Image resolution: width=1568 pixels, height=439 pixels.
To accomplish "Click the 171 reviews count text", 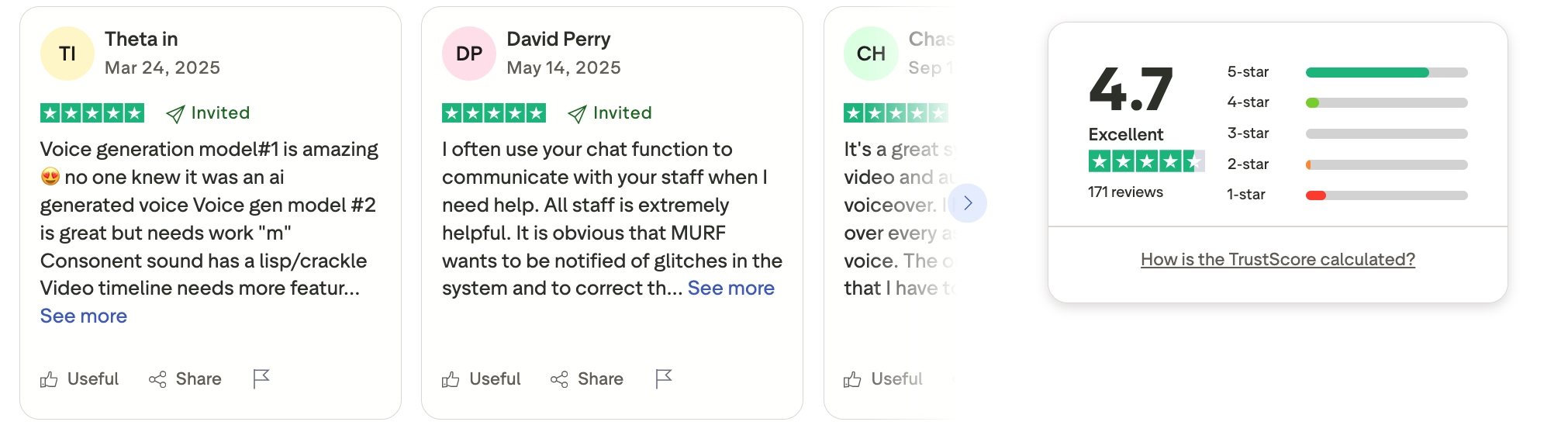I will (1125, 192).
